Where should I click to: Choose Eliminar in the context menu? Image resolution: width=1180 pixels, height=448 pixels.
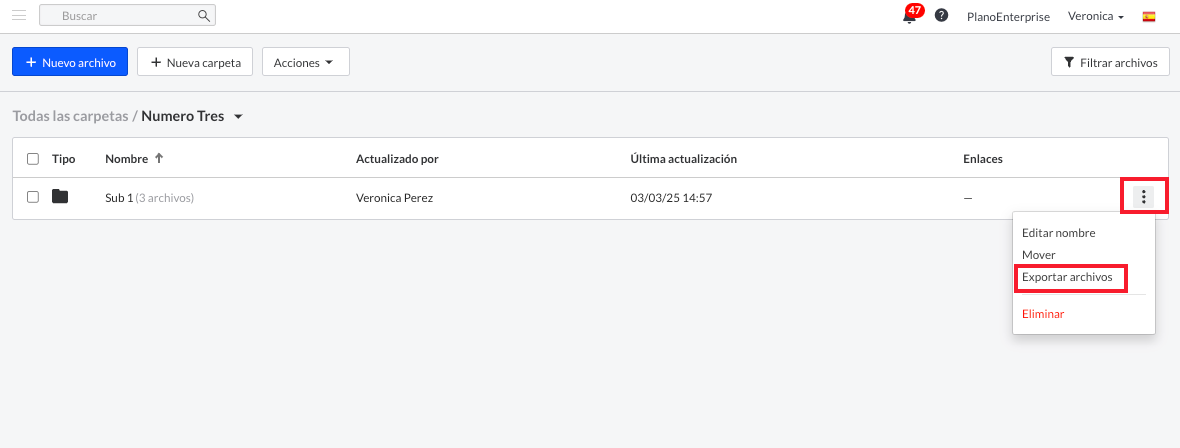point(1043,313)
